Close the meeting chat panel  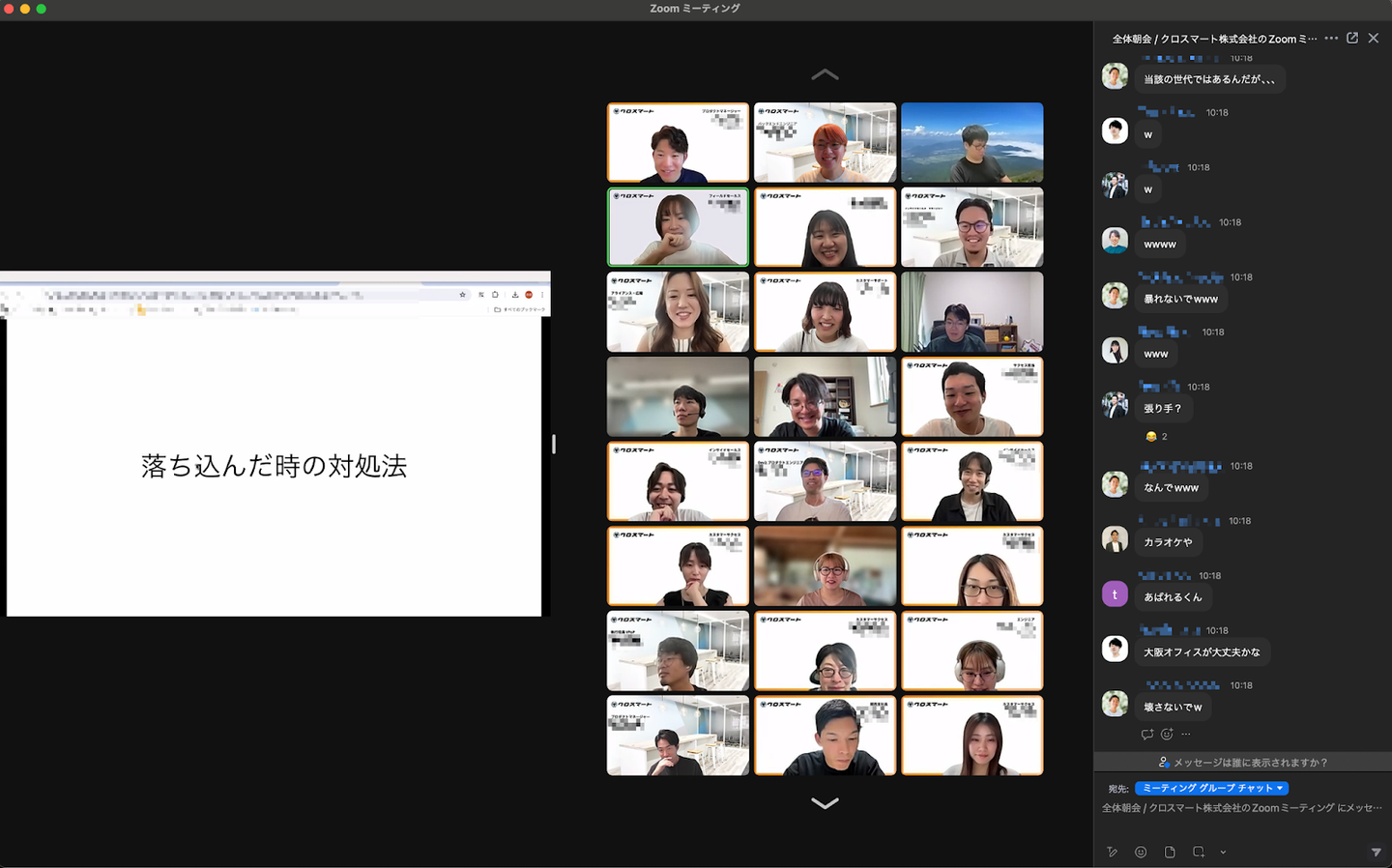1374,39
